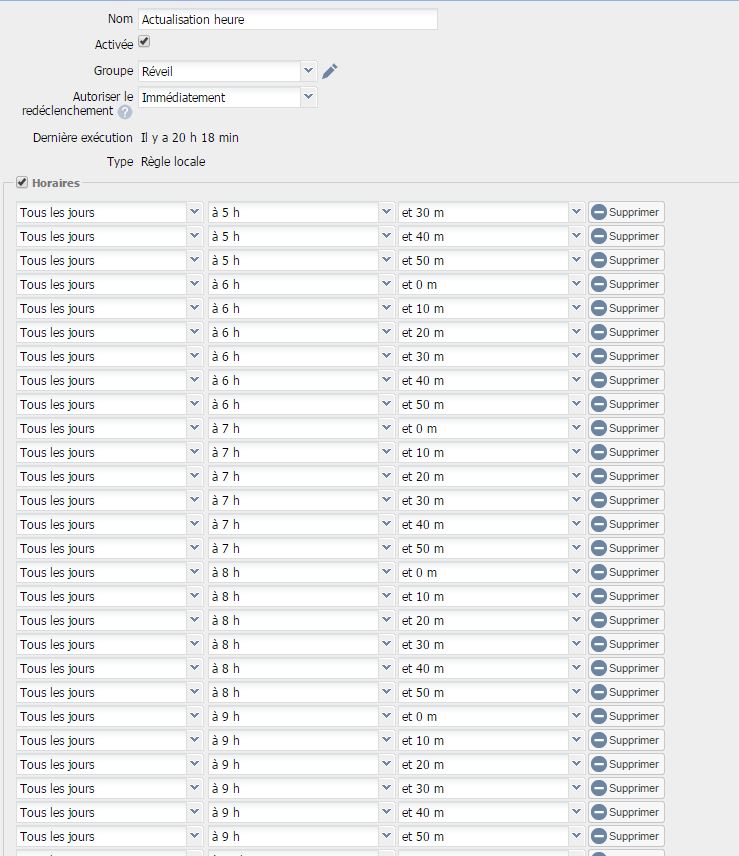This screenshot has height=856, width=739.
Task: Click the minus icon for 7 h 20 m
Action: [x=599, y=476]
